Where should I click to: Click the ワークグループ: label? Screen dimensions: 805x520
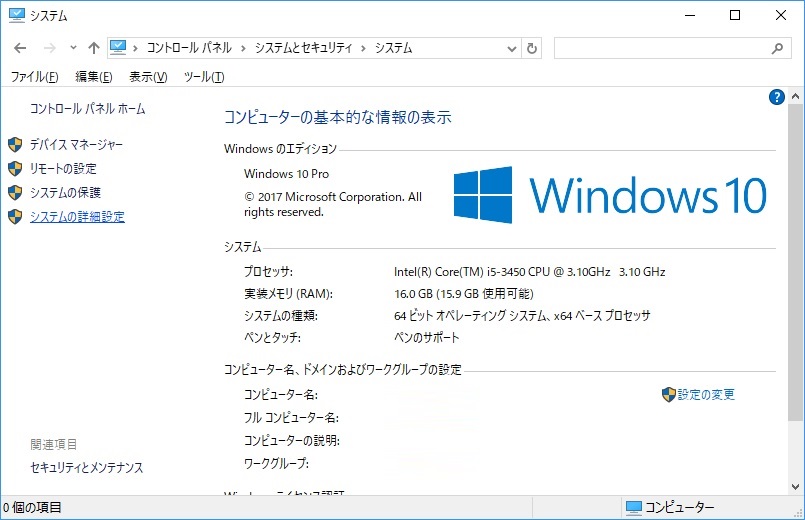(x=276, y=464)
